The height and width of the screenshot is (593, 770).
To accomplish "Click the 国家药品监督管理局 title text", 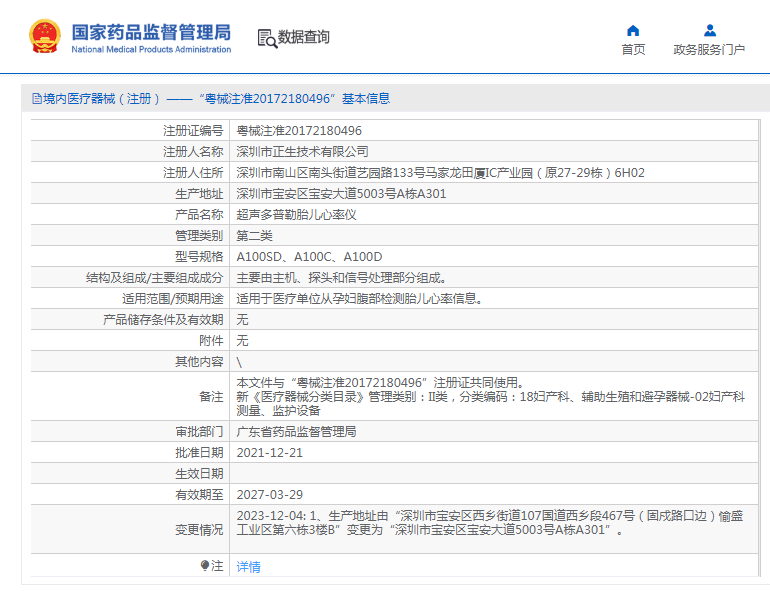I will coord(151,32).
